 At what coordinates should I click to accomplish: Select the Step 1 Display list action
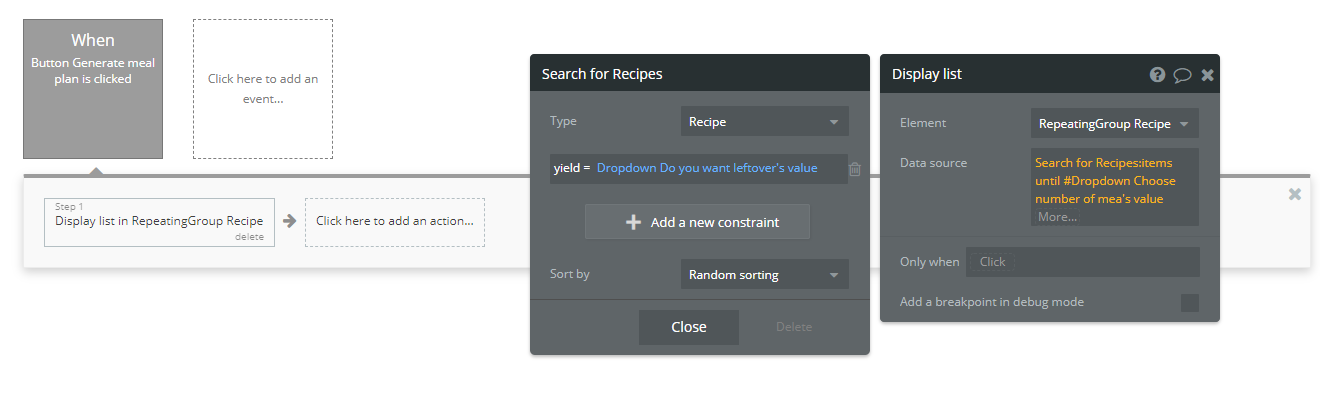[160, 222]
